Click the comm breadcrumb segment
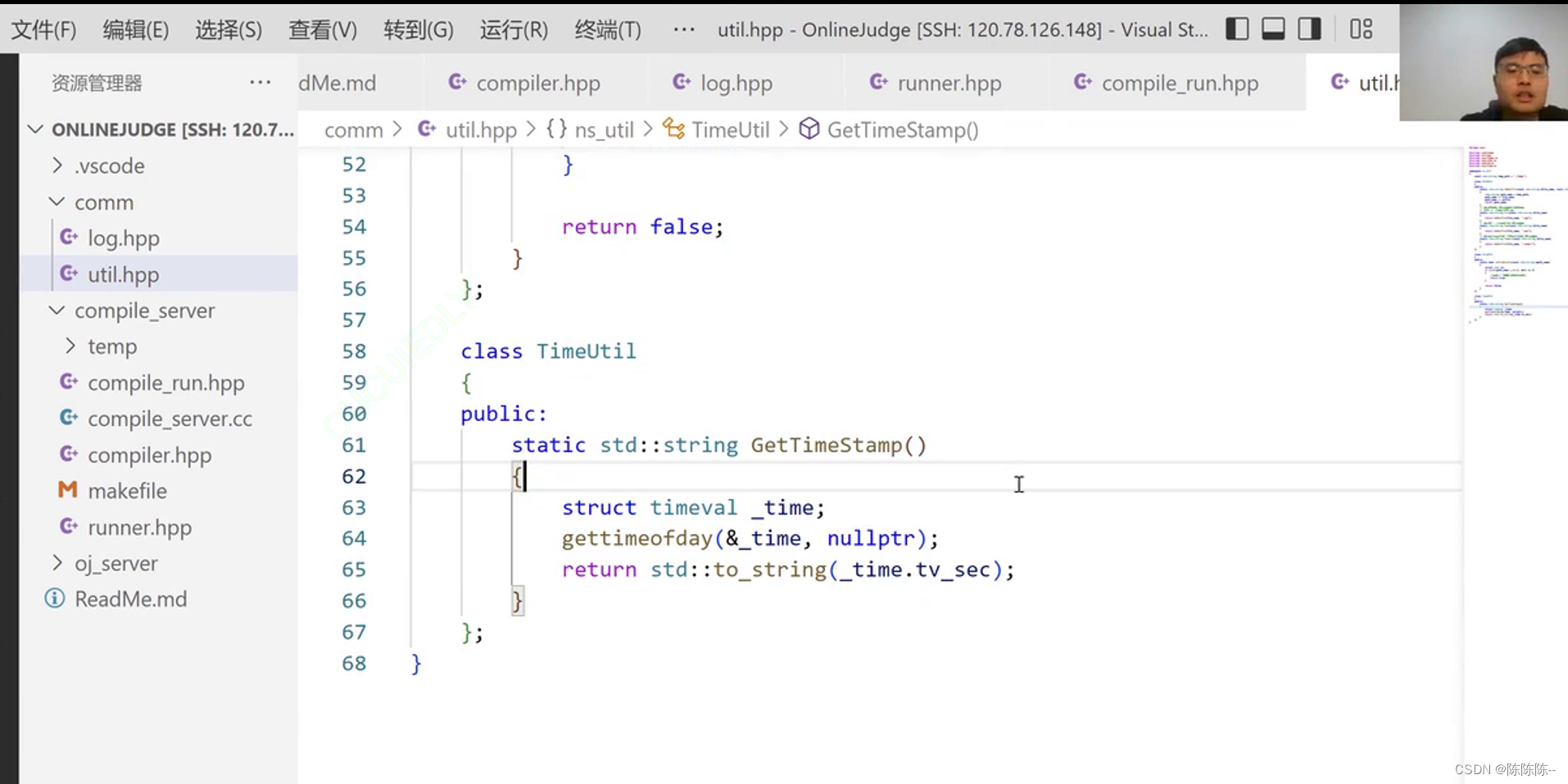Image resolution: width=1568 pixels, height=784 pixels. tap(354, 130)
